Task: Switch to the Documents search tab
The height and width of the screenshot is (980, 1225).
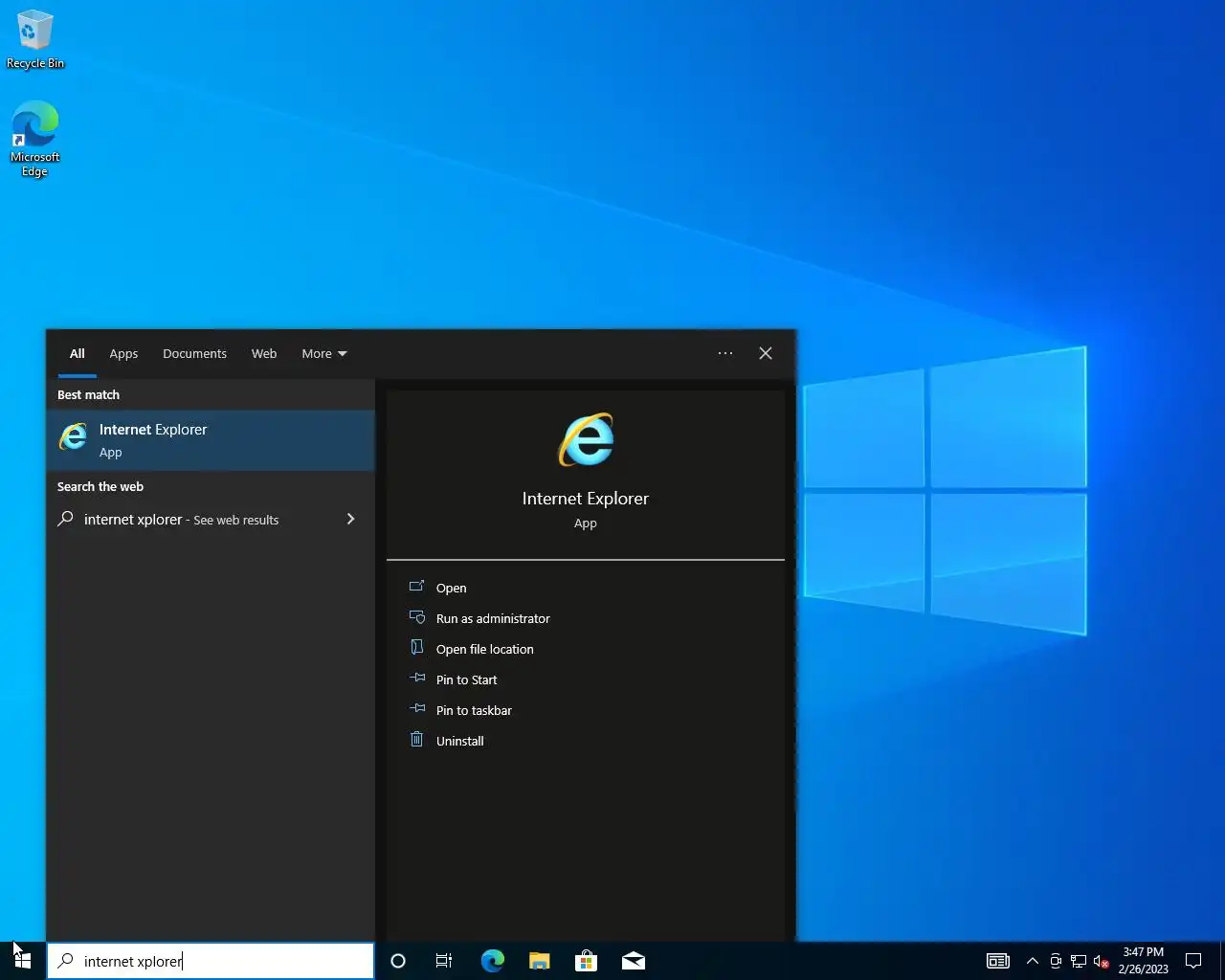Action: coord(194,353)
